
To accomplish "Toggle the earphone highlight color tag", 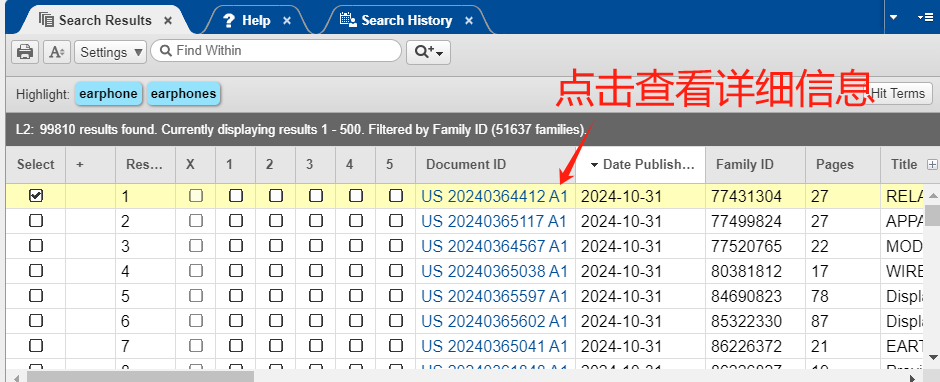I will (x=108, y=94).
